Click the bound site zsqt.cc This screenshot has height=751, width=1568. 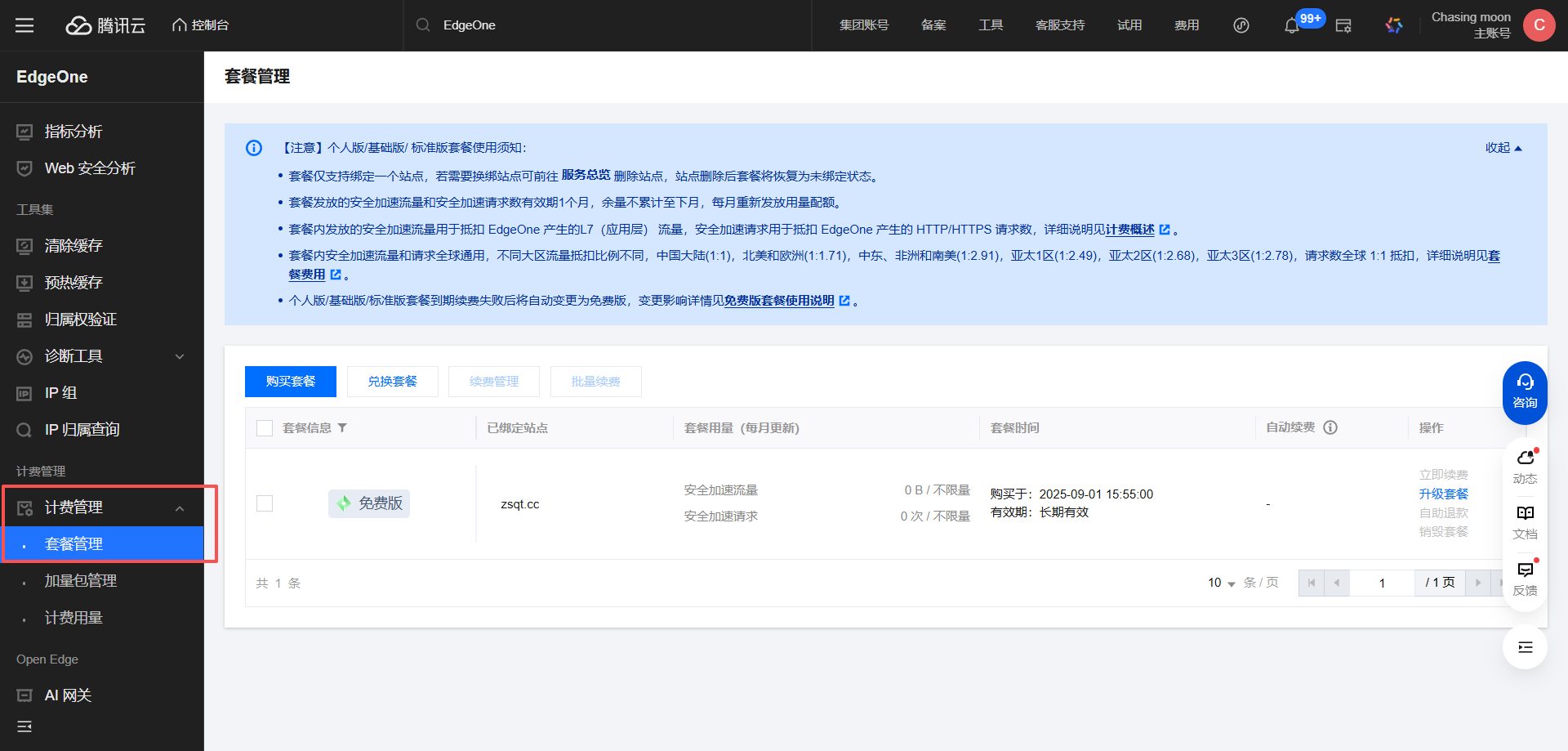[x=520, y=504]
